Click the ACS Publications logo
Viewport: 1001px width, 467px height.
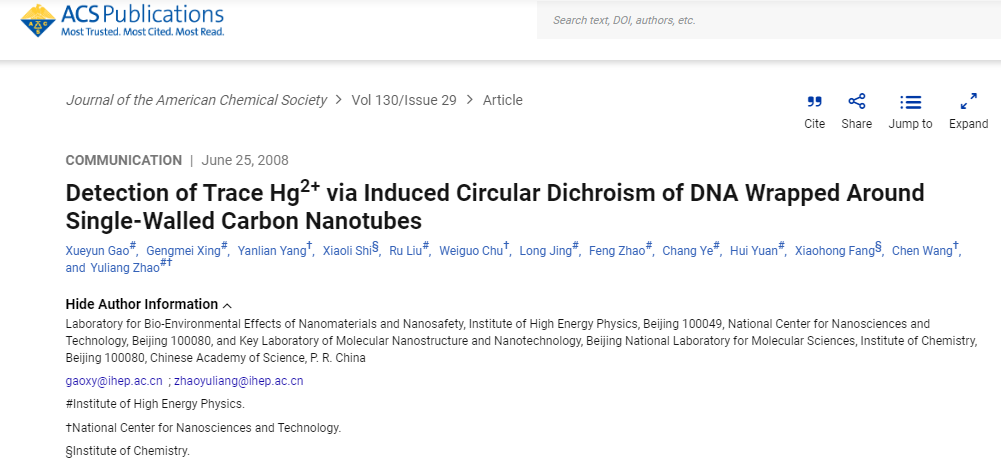point(123,20)
